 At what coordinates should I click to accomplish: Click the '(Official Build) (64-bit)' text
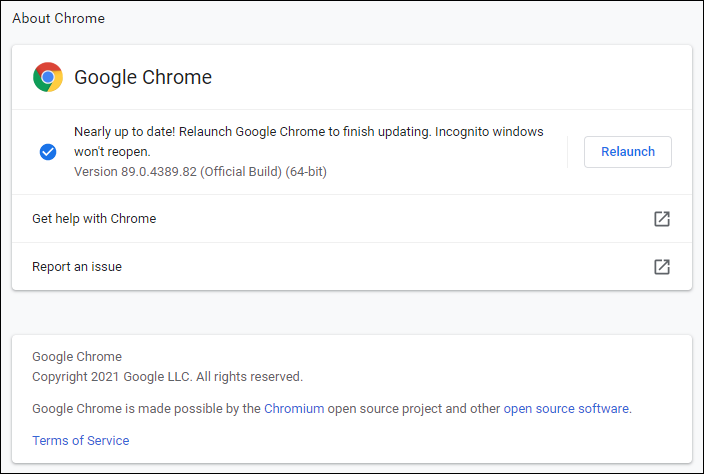click(x=264, y=172)
